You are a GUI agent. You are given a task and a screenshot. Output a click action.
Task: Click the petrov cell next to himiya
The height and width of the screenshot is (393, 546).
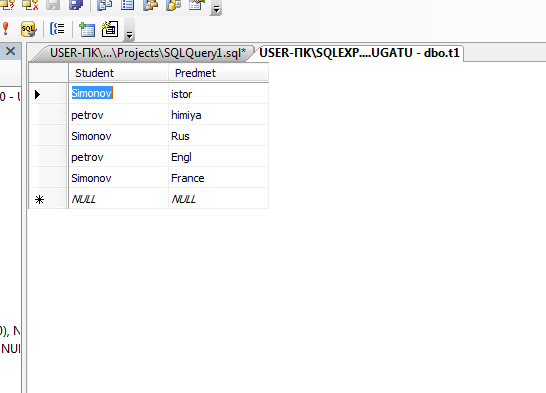click(x=118, y=115)
